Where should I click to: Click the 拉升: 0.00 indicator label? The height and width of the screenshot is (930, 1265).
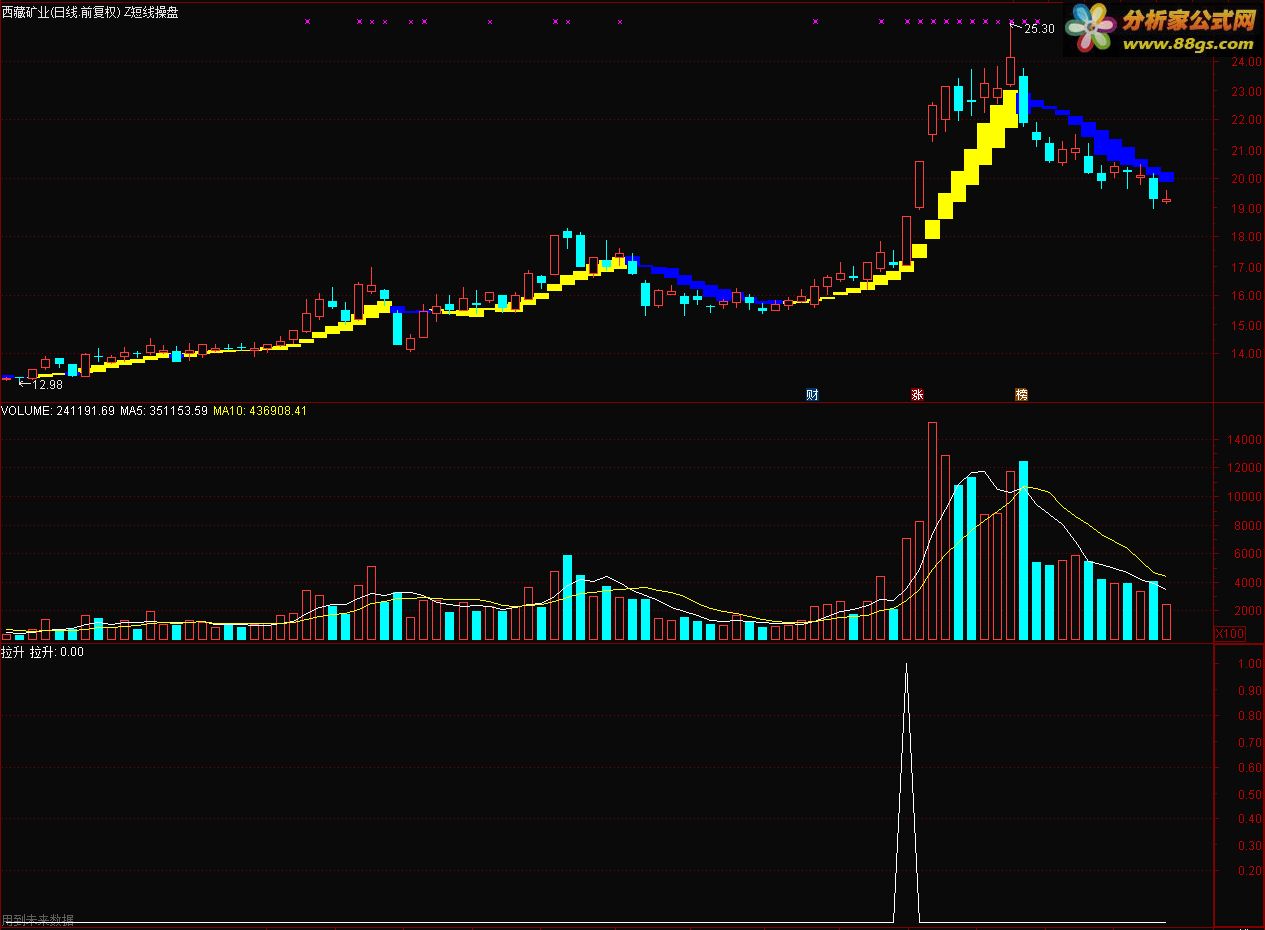pyautogui.click(x=57, y=652)
